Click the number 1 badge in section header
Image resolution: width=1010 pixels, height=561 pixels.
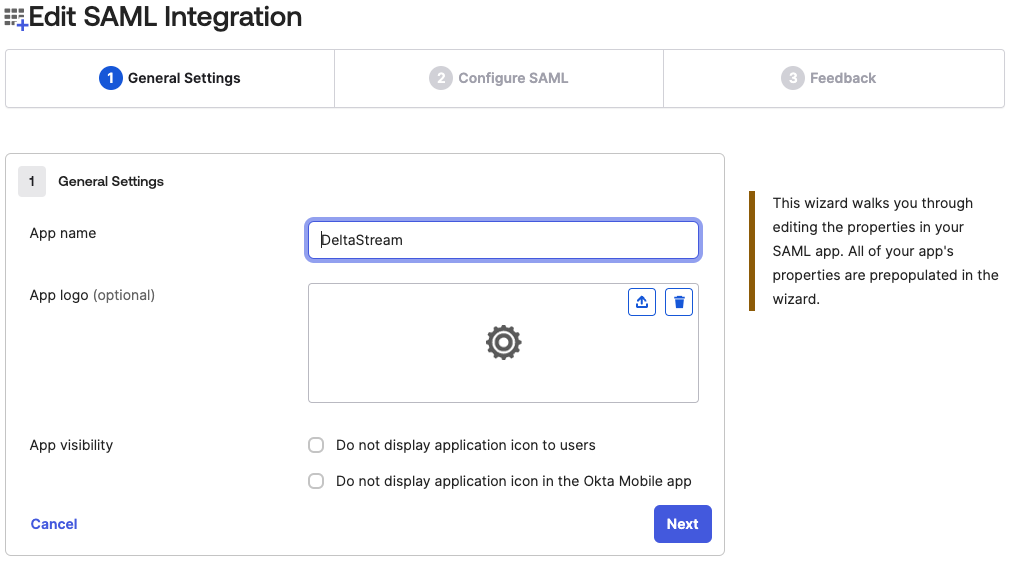(x=32, y=182)
